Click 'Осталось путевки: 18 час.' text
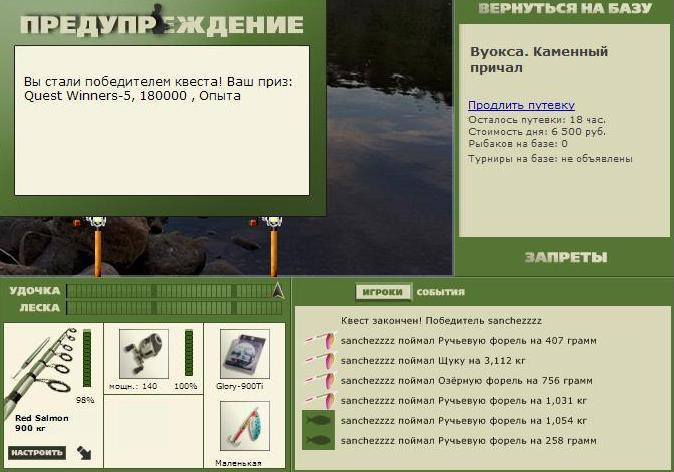This screenshot has height=472, width=674. (x=537, y=120)
